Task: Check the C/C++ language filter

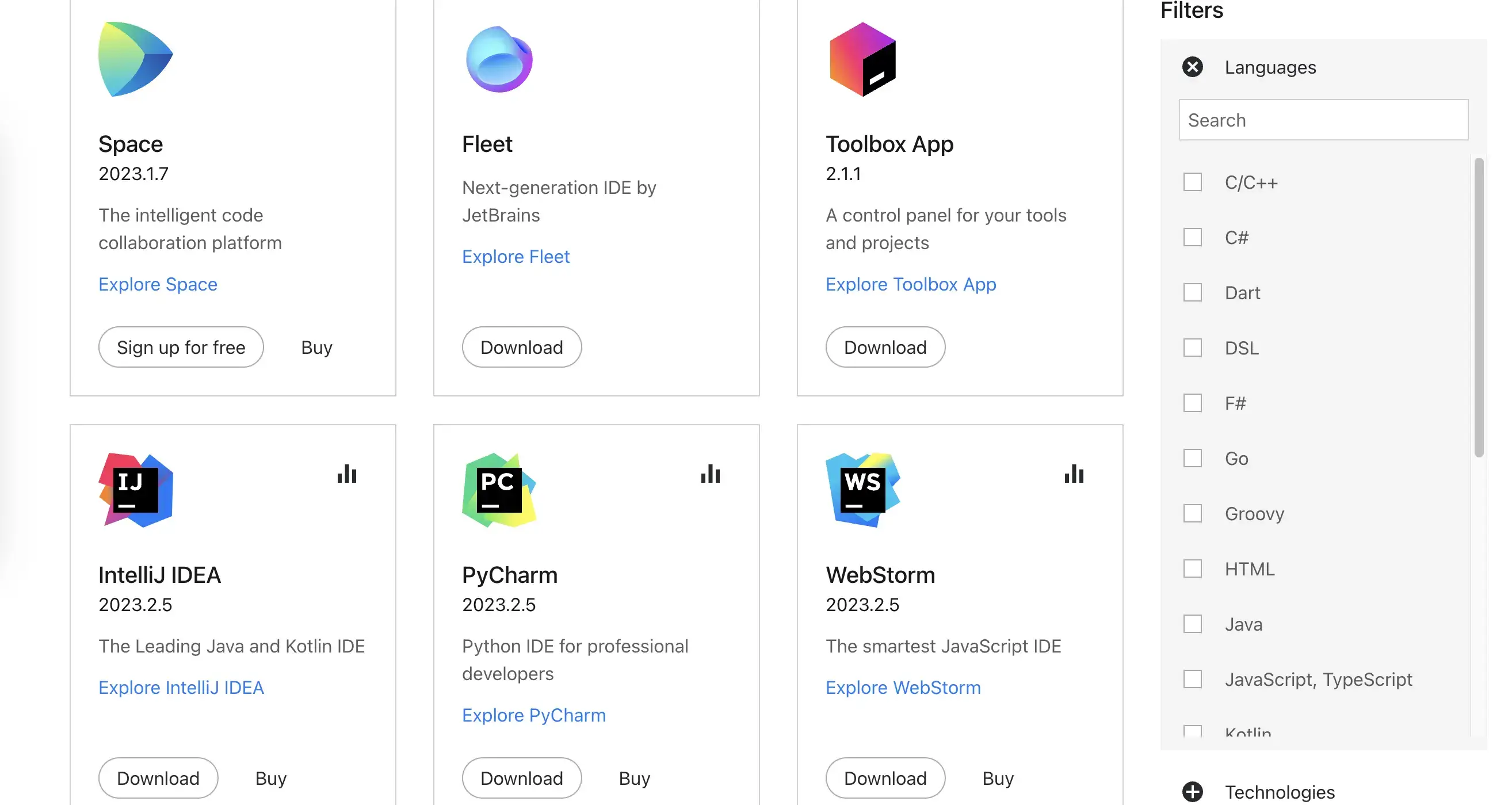Action: coord(1192,182)
